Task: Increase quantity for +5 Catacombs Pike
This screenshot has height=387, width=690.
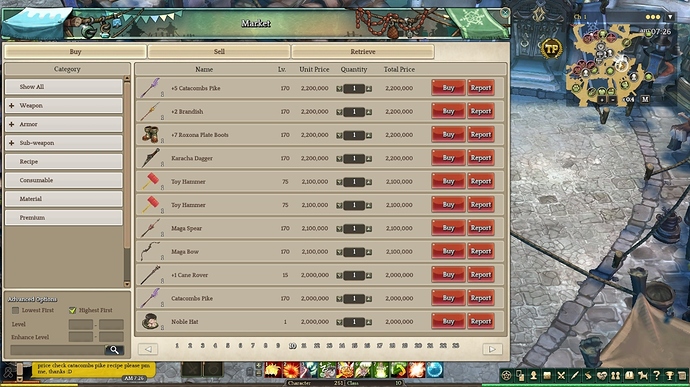Action: pyautogui.click(x=369, y=88)
